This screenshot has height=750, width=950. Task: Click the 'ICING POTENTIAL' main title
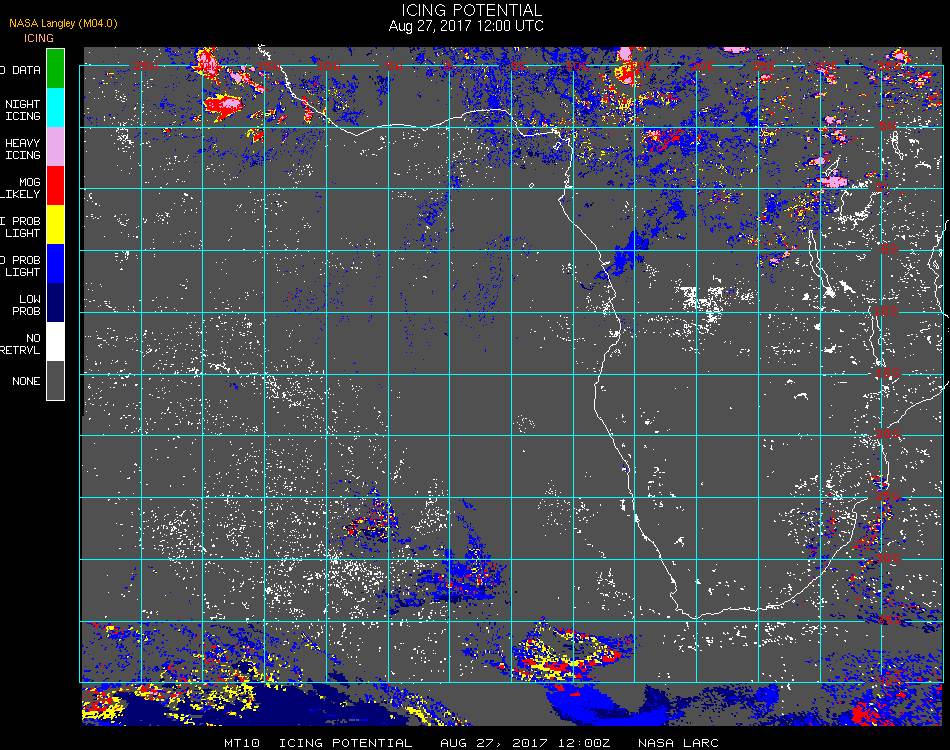coord(471,10)
